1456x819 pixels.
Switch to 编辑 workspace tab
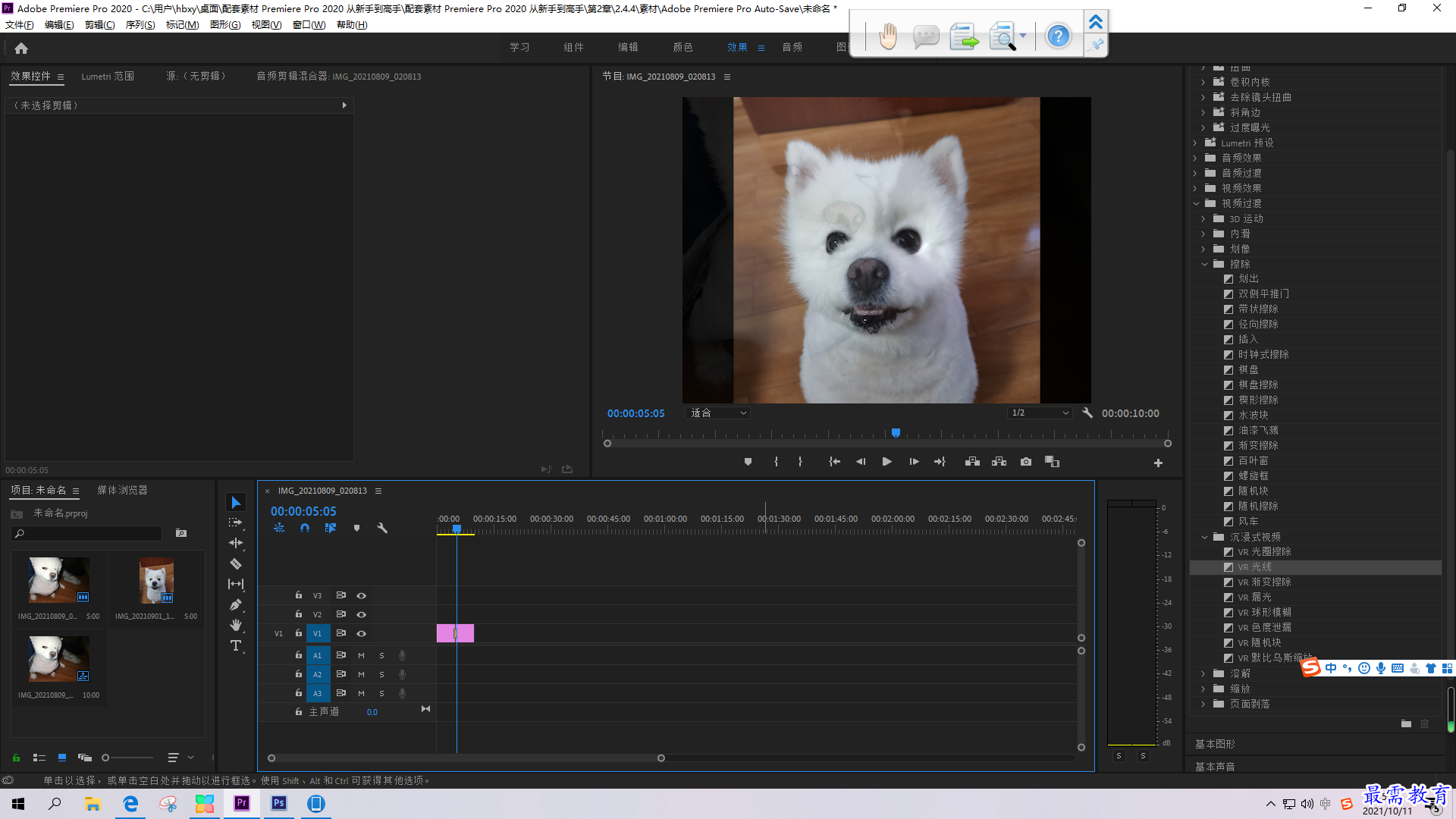coord(628,47)
